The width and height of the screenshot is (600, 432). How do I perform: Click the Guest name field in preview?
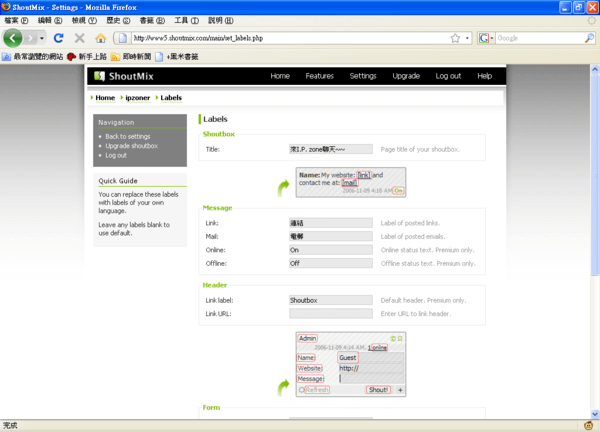click(370, 357)
